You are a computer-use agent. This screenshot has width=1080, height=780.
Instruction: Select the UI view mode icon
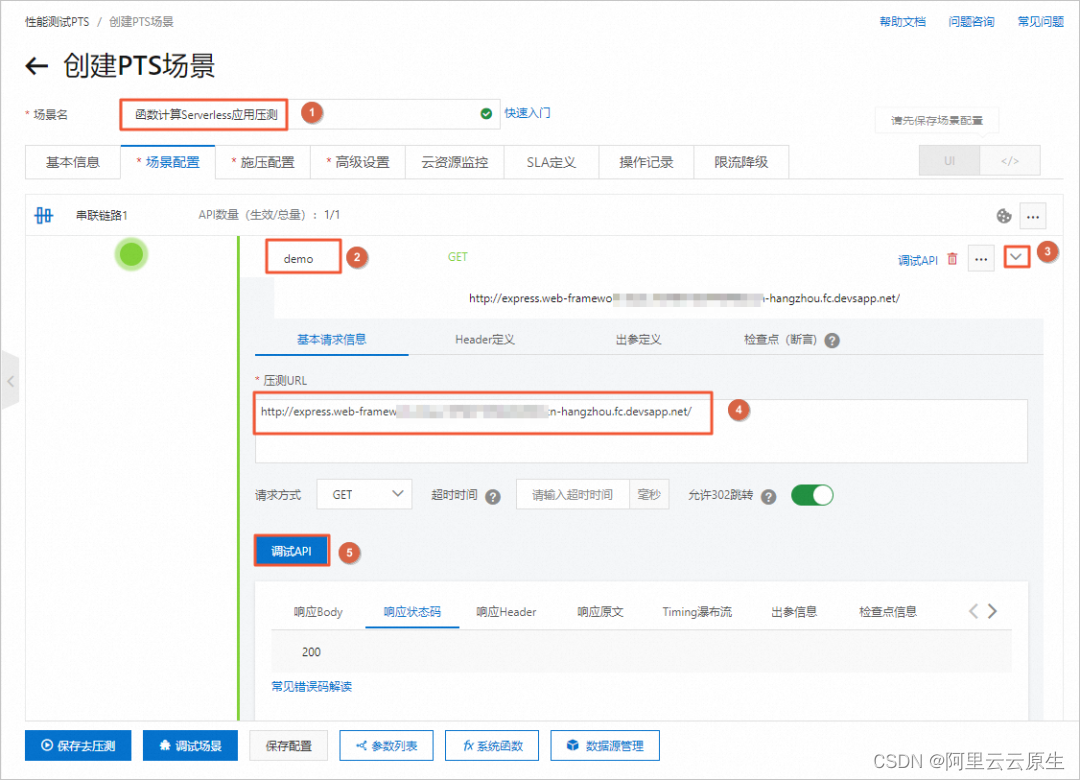[948, 161]
